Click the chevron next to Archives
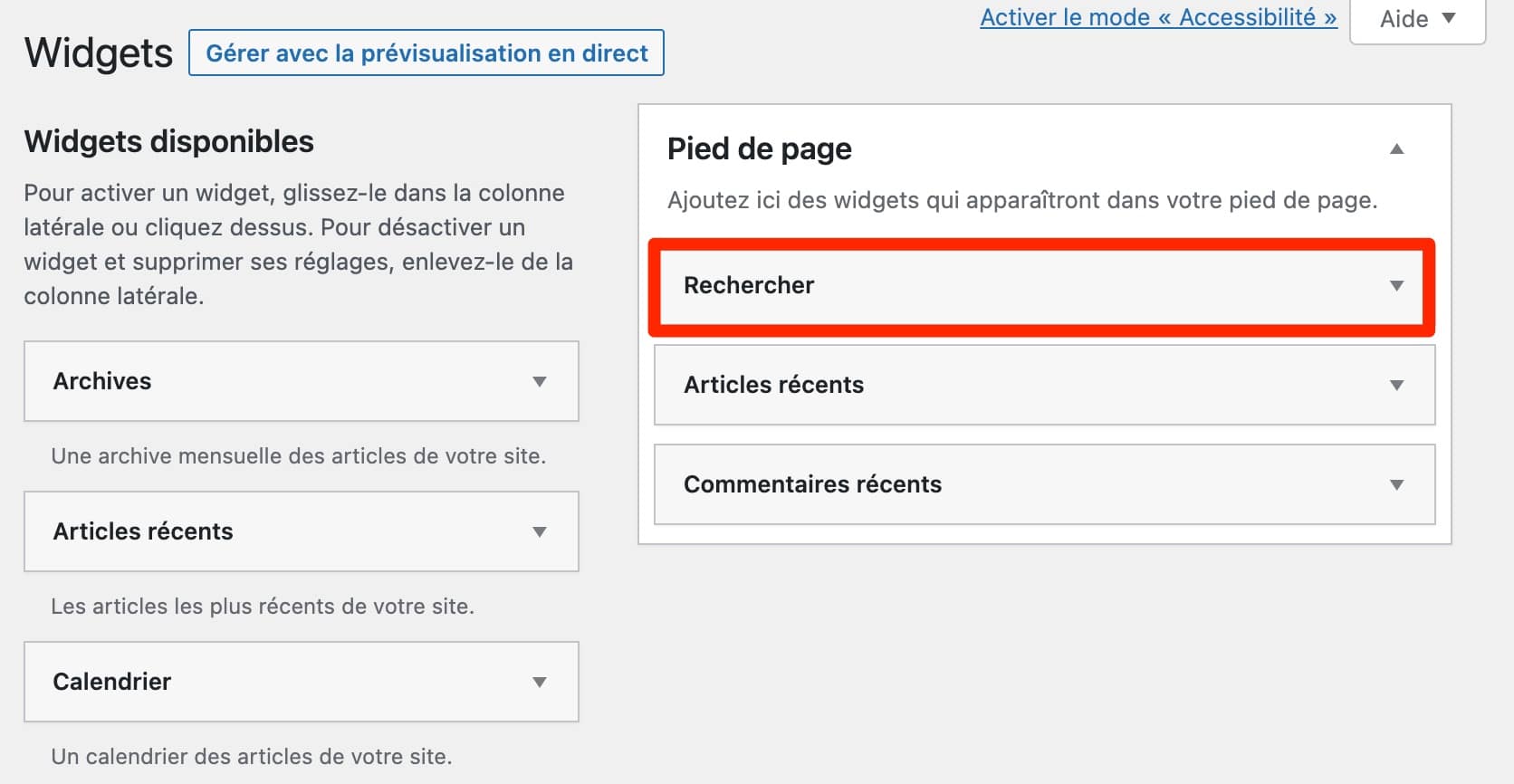Screen dimensions: 1514x784 [540, 381]
